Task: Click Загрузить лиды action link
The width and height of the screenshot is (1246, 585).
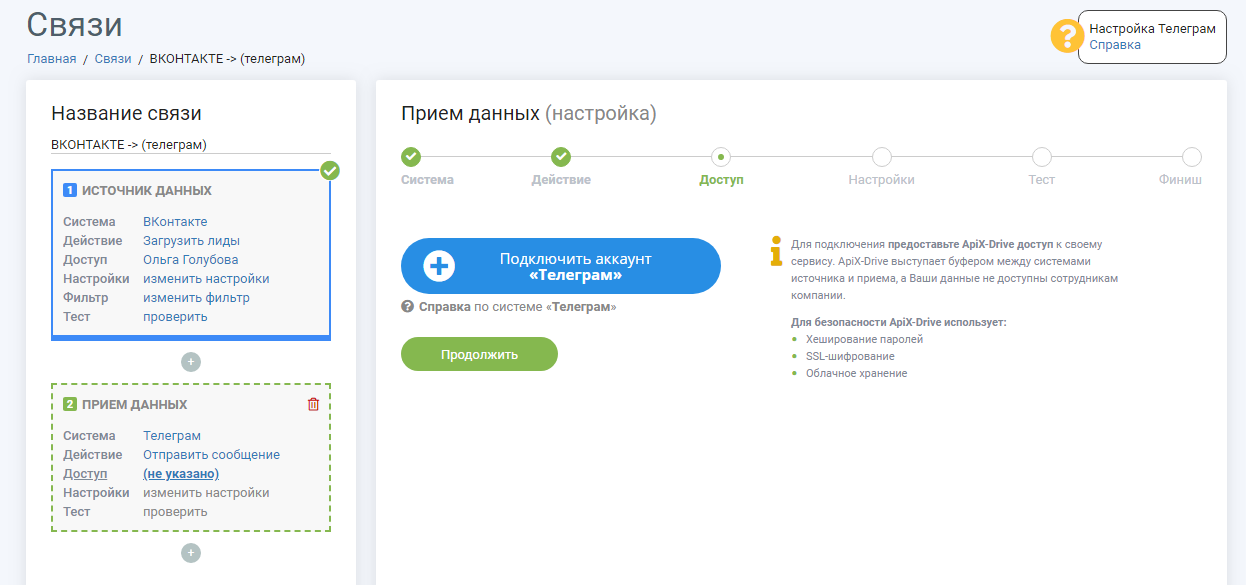Action: pyautogui.click(x=191, y=241)
